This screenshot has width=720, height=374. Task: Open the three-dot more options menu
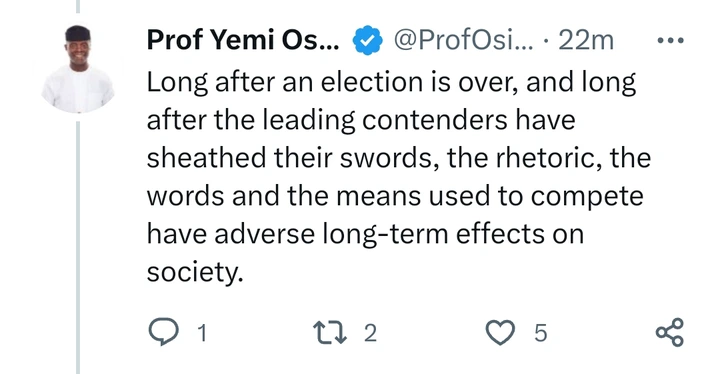point(670,40)
